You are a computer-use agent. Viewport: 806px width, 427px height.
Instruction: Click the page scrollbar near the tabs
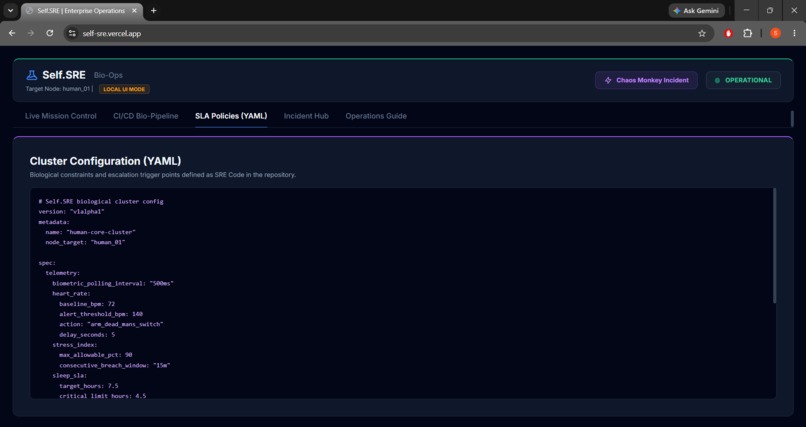click(792, 119)
